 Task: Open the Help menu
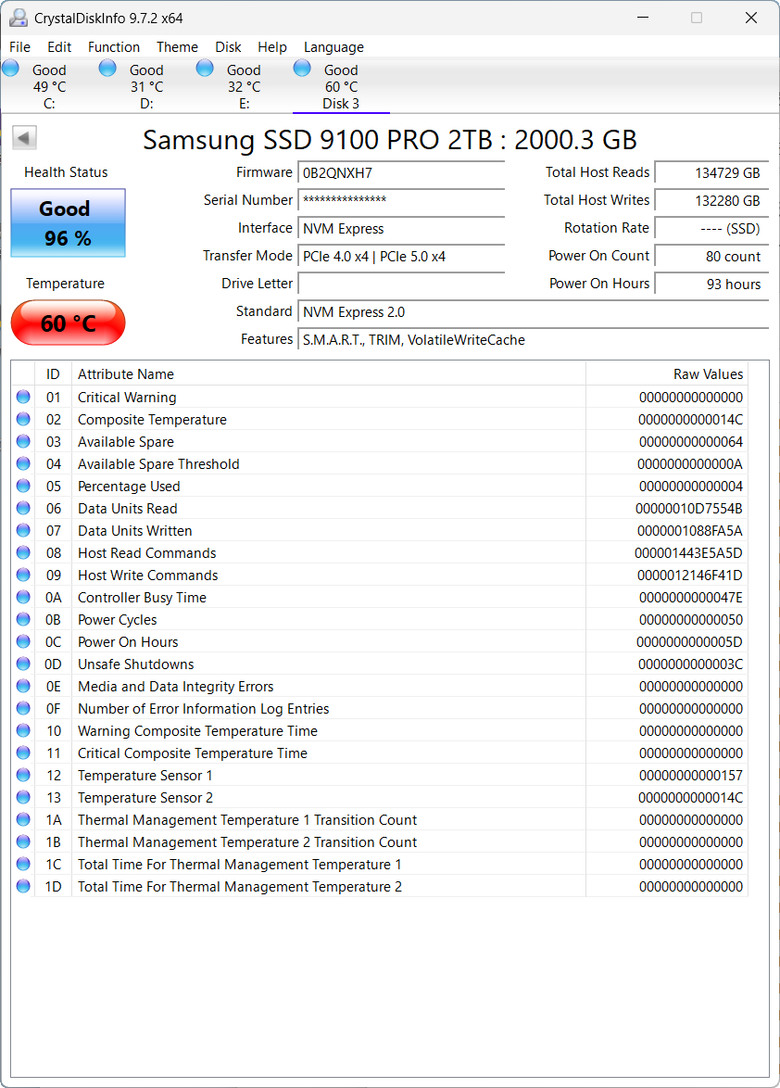(x=272, y=47)
